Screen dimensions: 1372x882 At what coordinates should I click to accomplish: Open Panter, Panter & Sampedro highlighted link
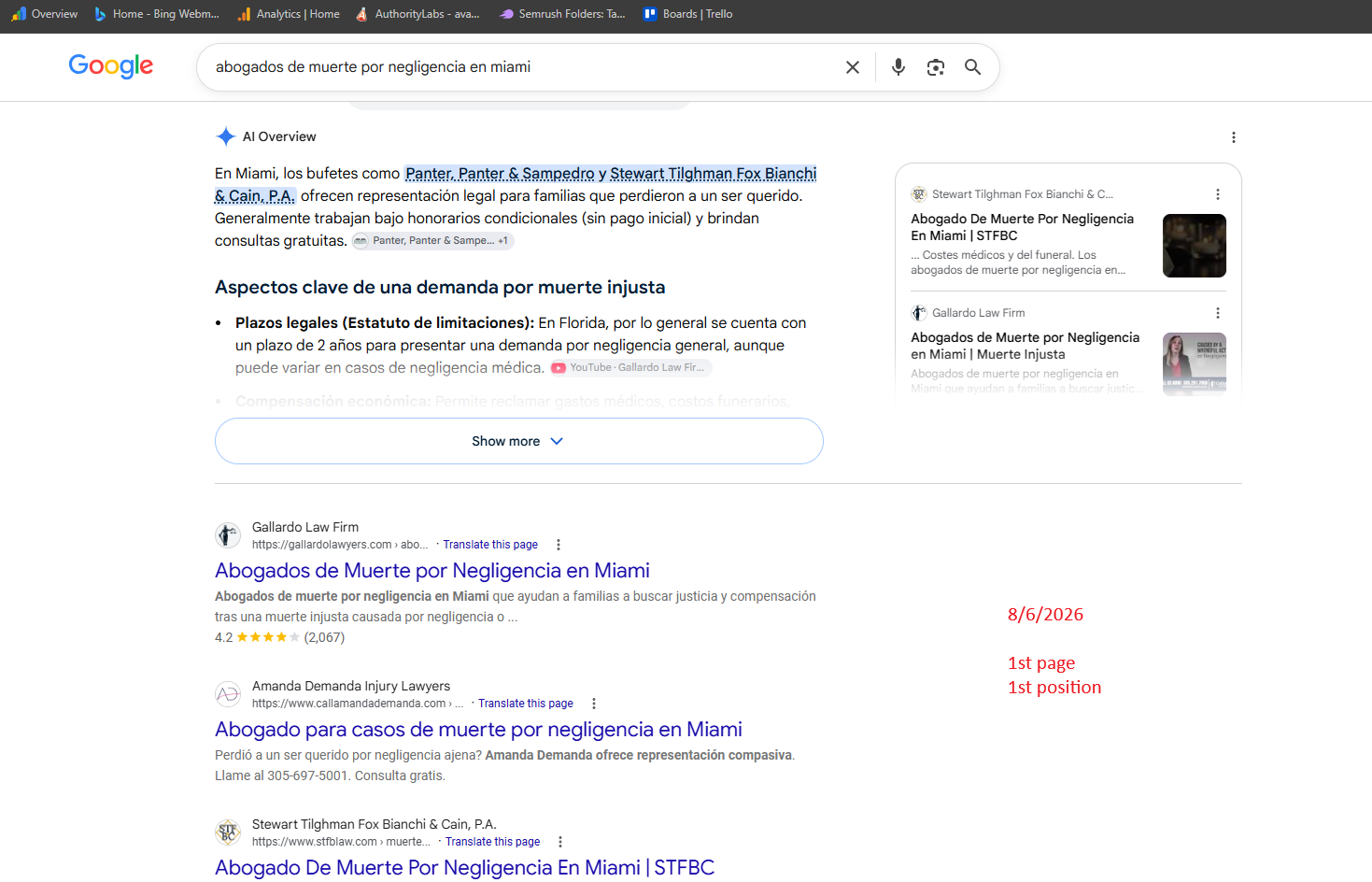[500, 173]
